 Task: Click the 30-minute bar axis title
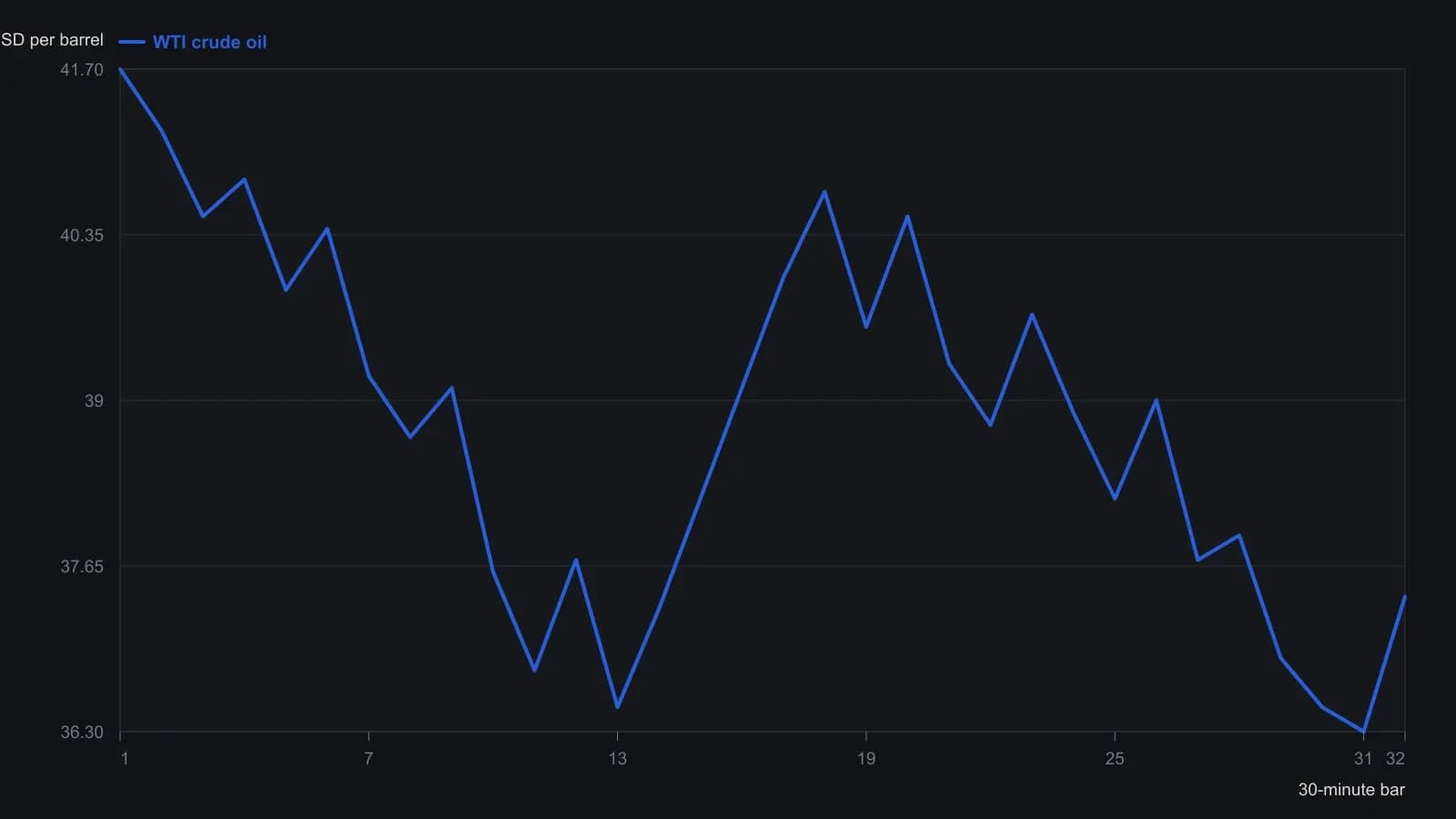coord(1351,790)
